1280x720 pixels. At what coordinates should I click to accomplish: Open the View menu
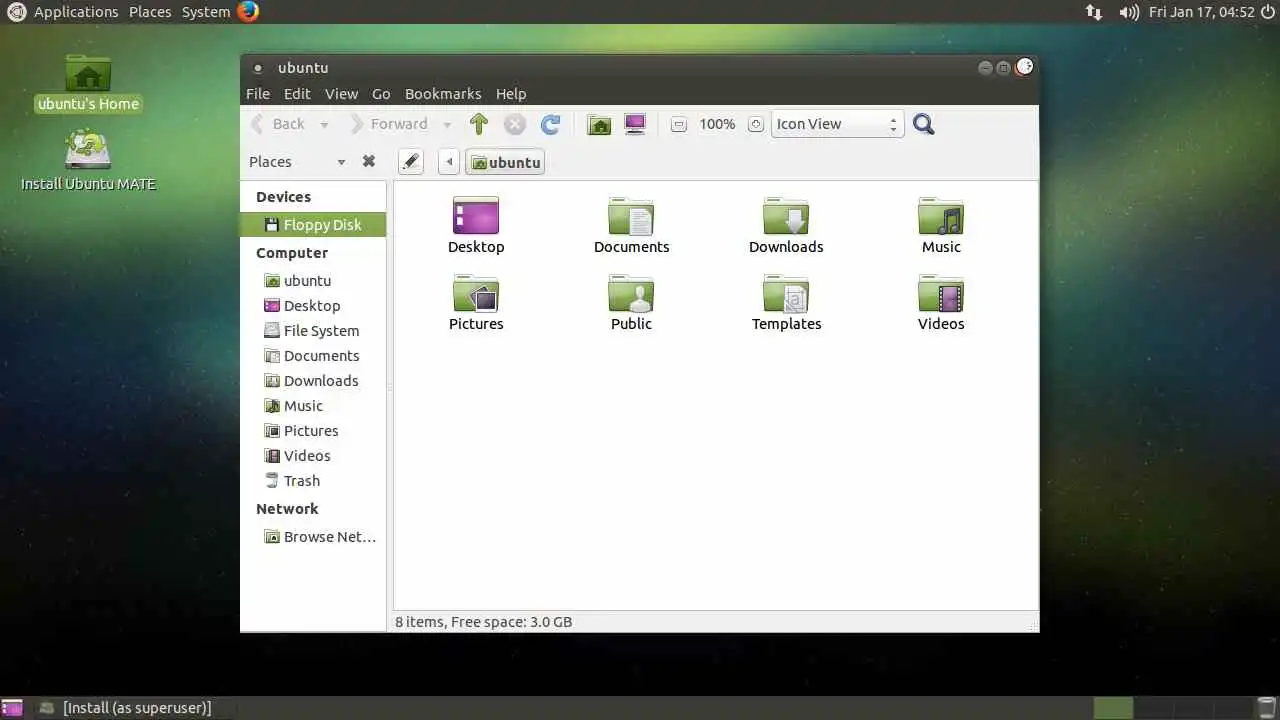[341, 94]
